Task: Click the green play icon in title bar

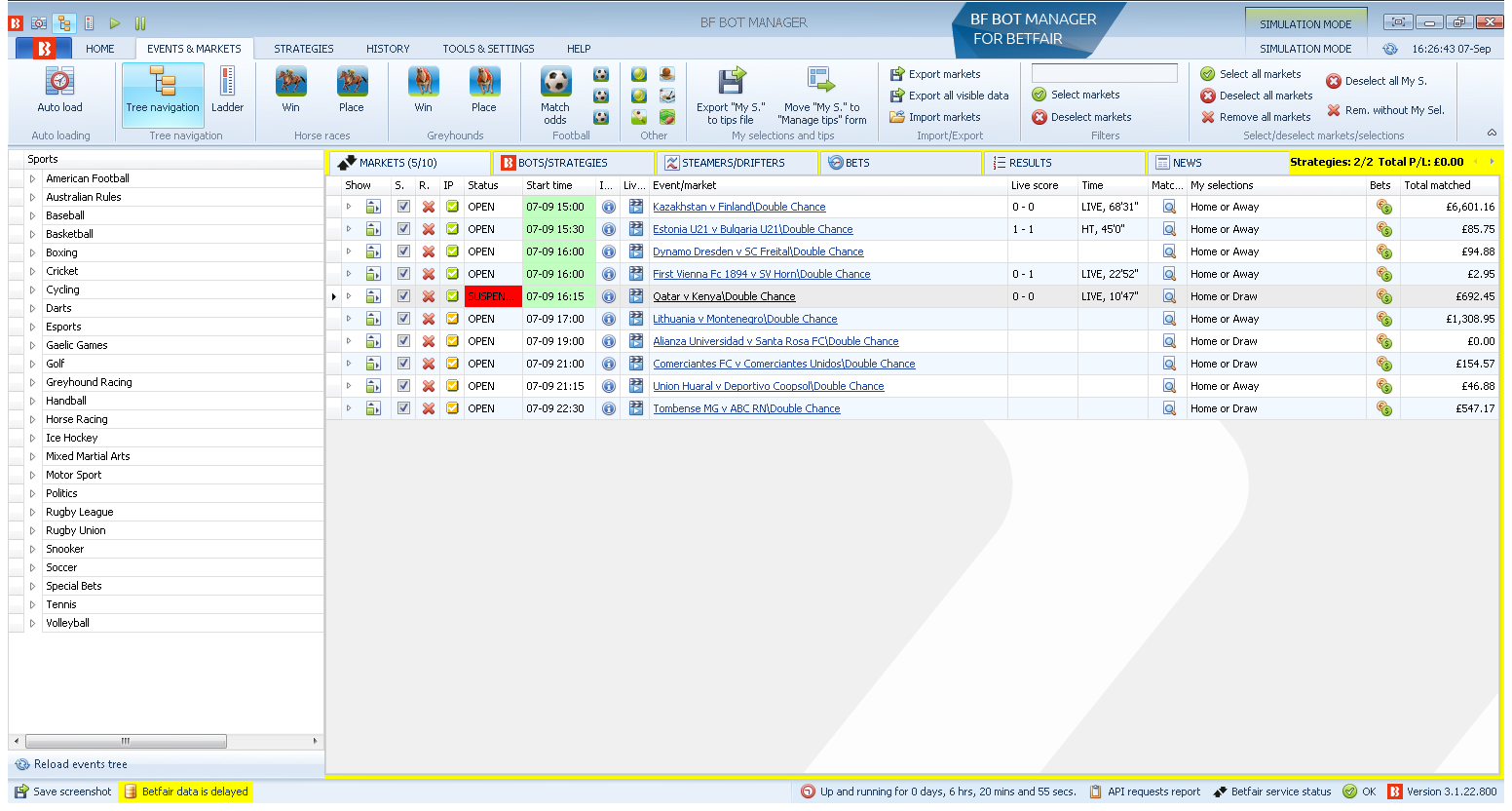Action: (x=115, y=22)
